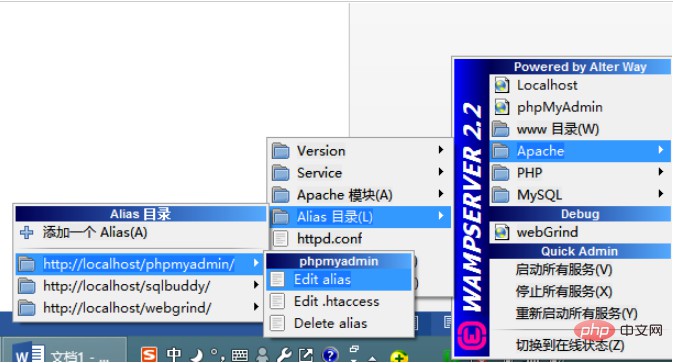Click the httpd.conf document icon
The width and height of the screenshot is (673, 363).
tap(281, 239)
